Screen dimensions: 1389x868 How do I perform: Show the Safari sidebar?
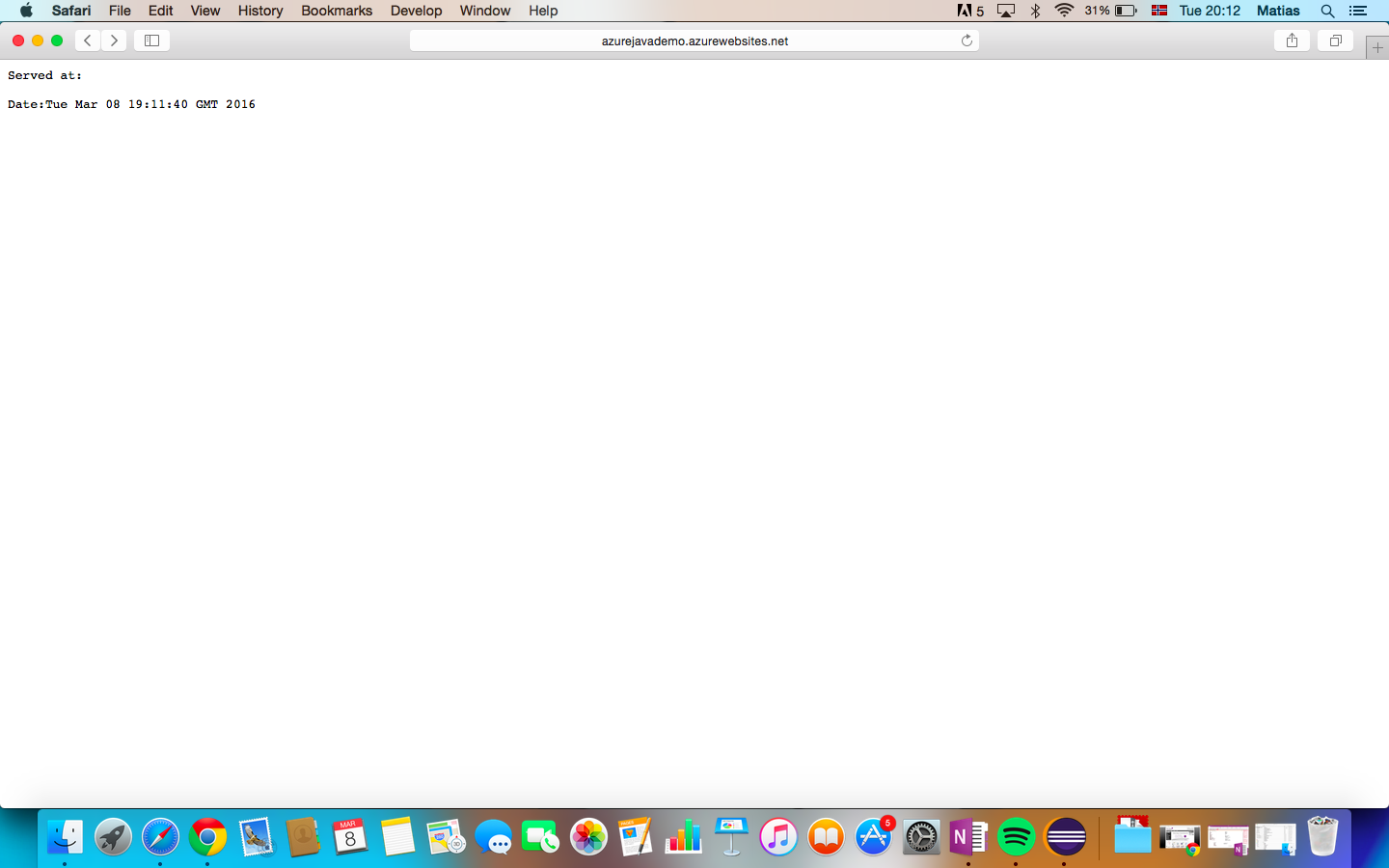[151, 41]
